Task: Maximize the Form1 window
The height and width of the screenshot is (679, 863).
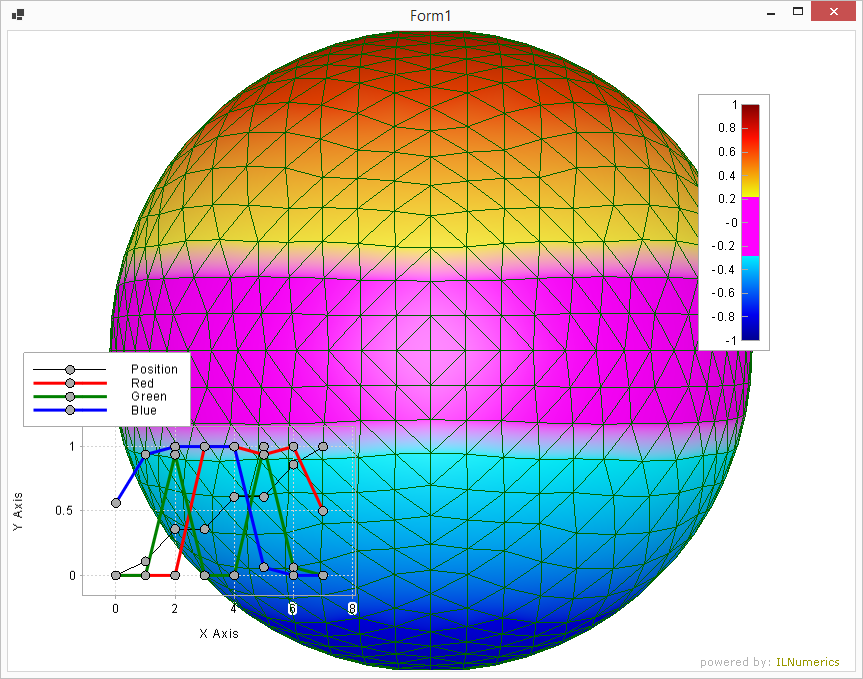Action: [x=798, y=12]
